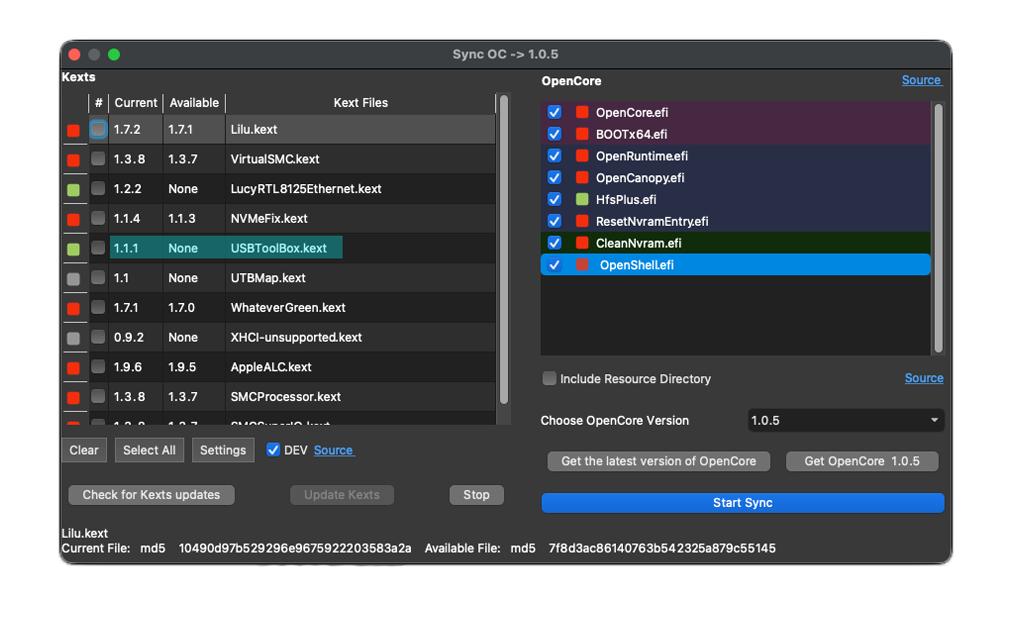Sort by the Available column header

(x=194, y=103)
